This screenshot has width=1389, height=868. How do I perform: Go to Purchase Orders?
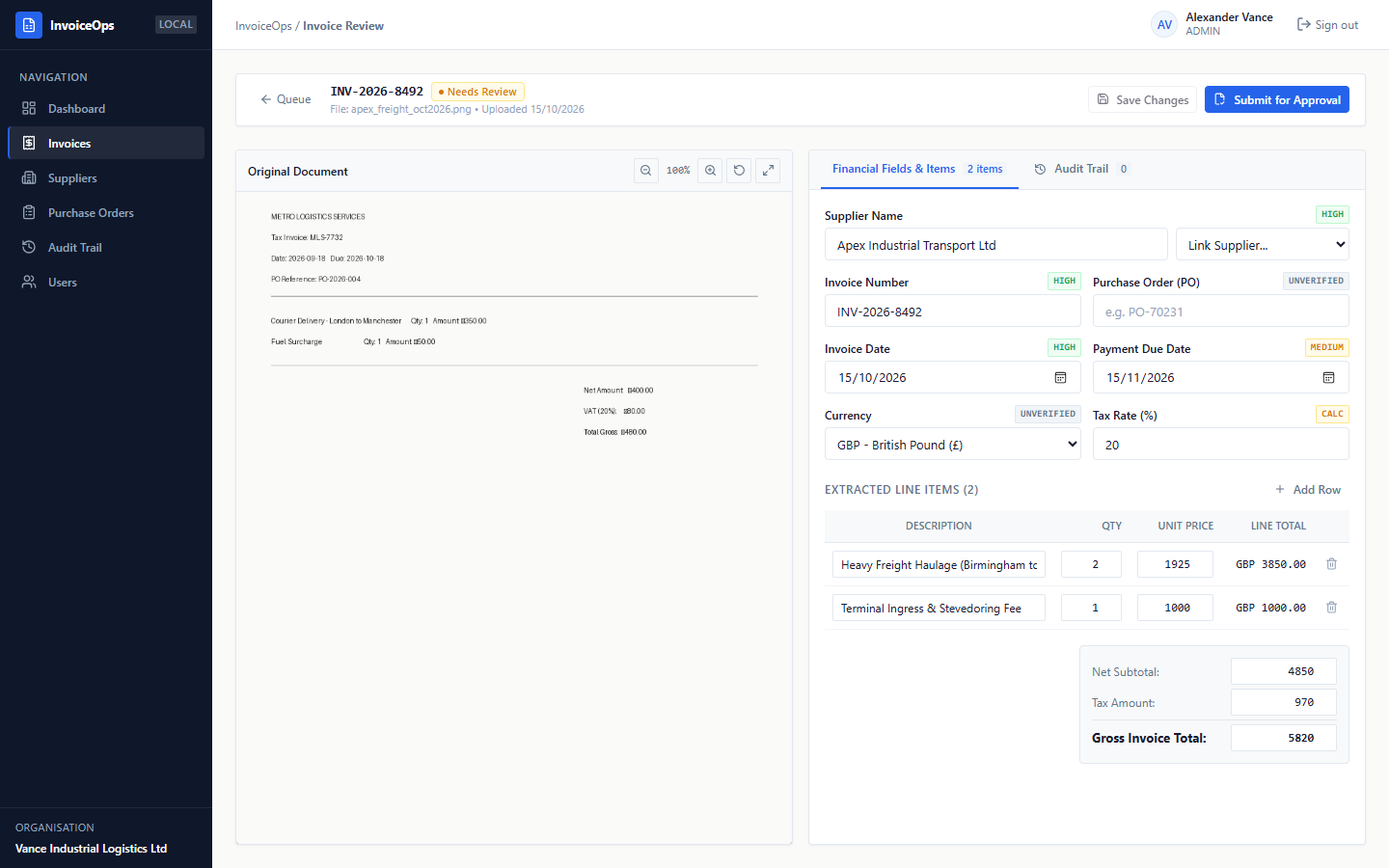(x=106, y=213)
